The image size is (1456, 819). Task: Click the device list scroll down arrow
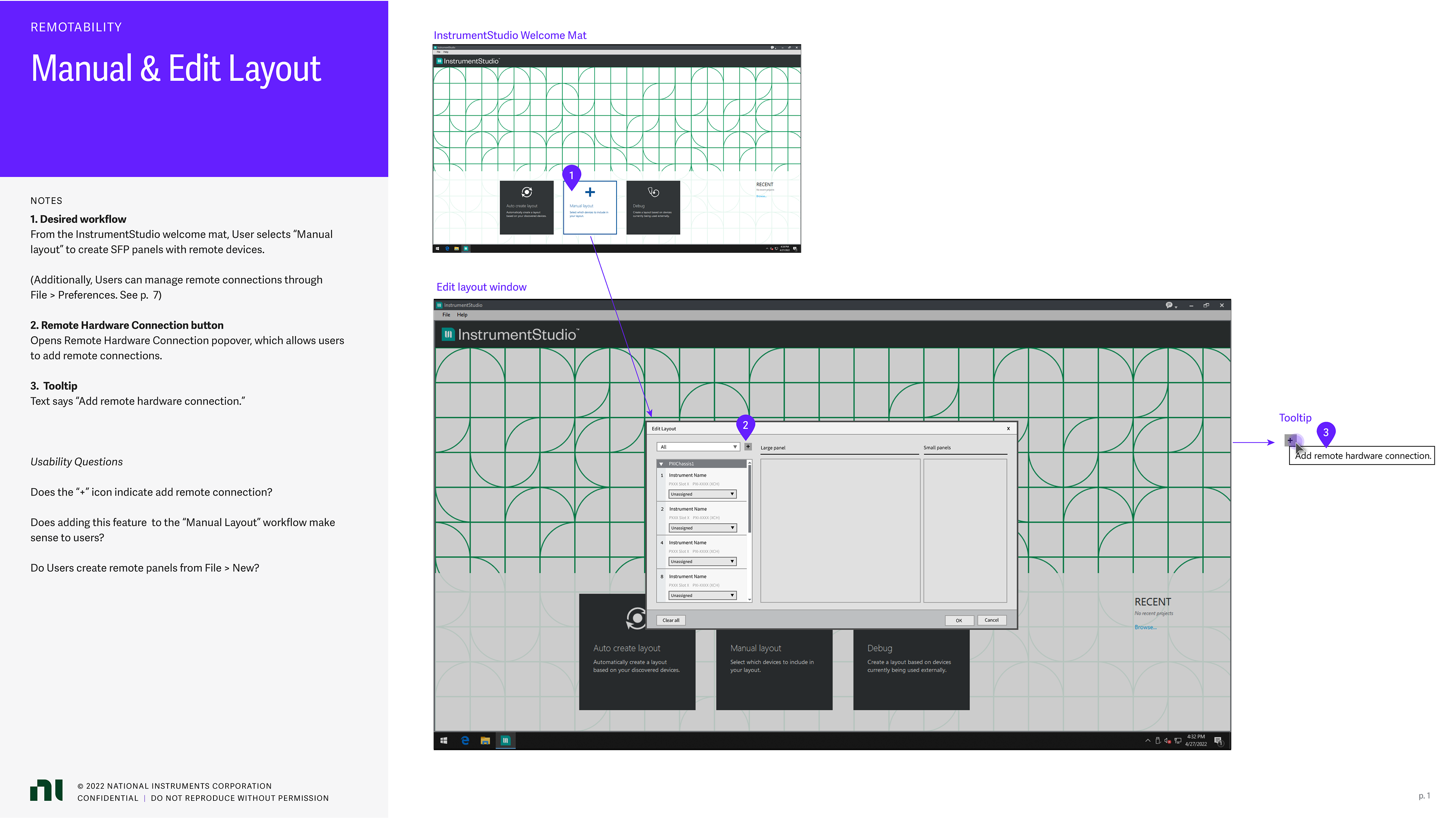[750, 599]
